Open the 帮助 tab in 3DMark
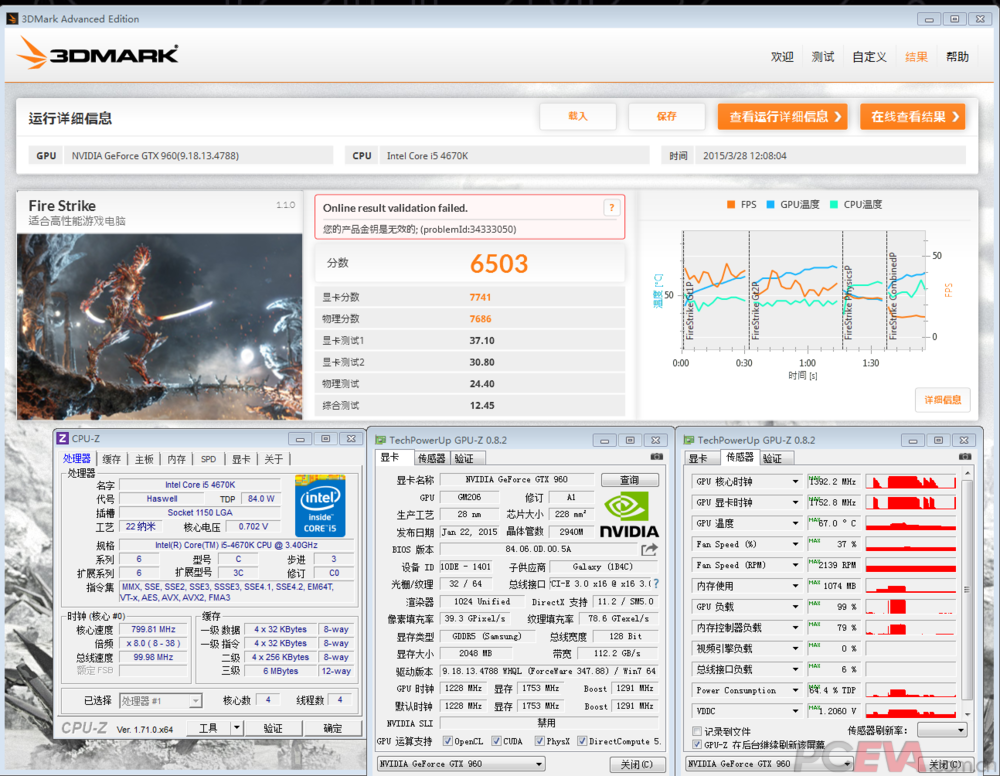 pyautogui.click(x=957, y=57)
